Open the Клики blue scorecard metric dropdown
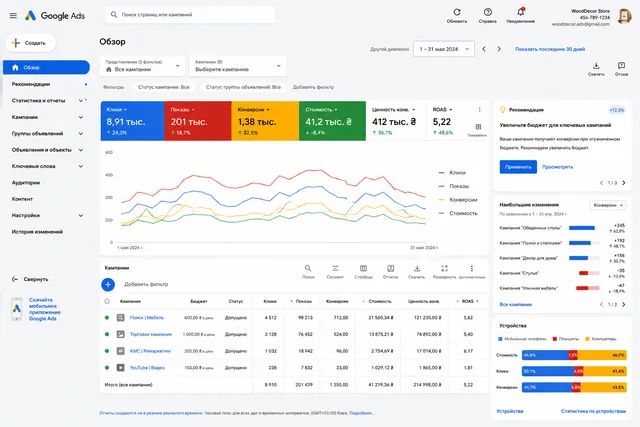Viewport: 640px width, 427px height. 117,109
